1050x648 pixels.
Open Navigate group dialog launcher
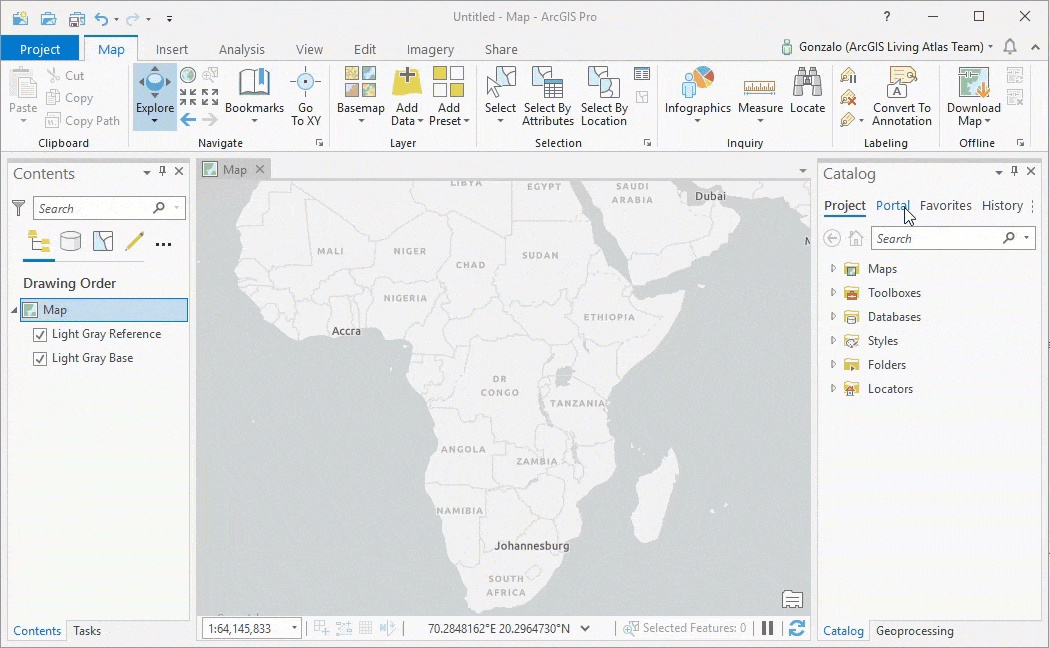(x=319, y=143)
